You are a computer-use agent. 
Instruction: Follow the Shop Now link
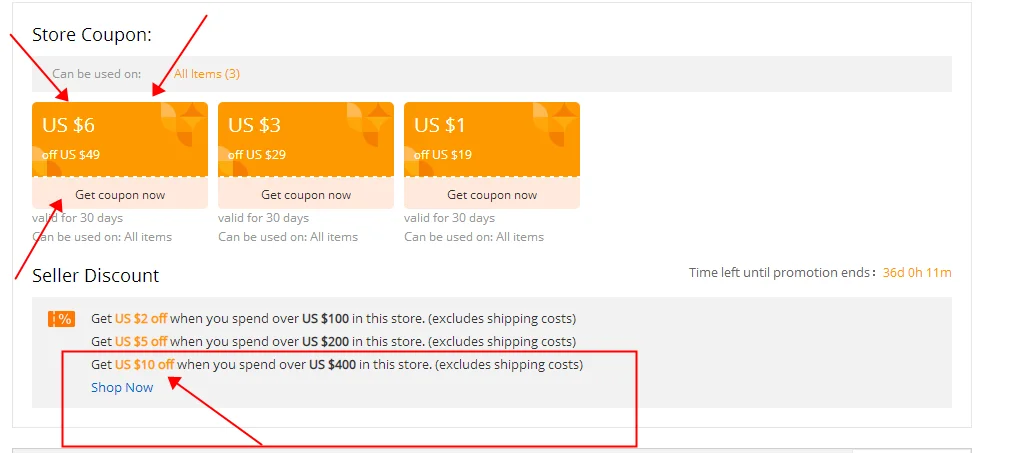click(x=122, y=388)
